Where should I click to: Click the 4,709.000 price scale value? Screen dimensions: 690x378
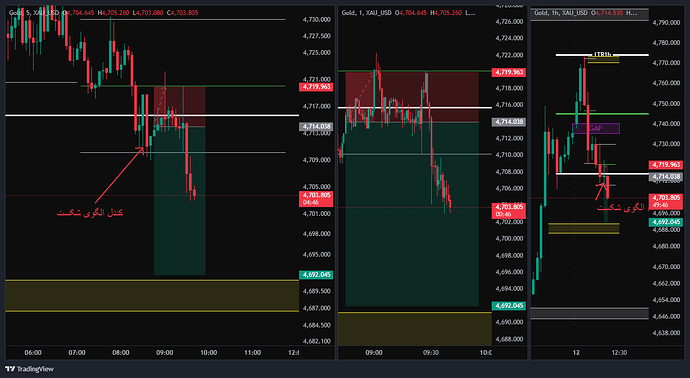click(317, 160)
